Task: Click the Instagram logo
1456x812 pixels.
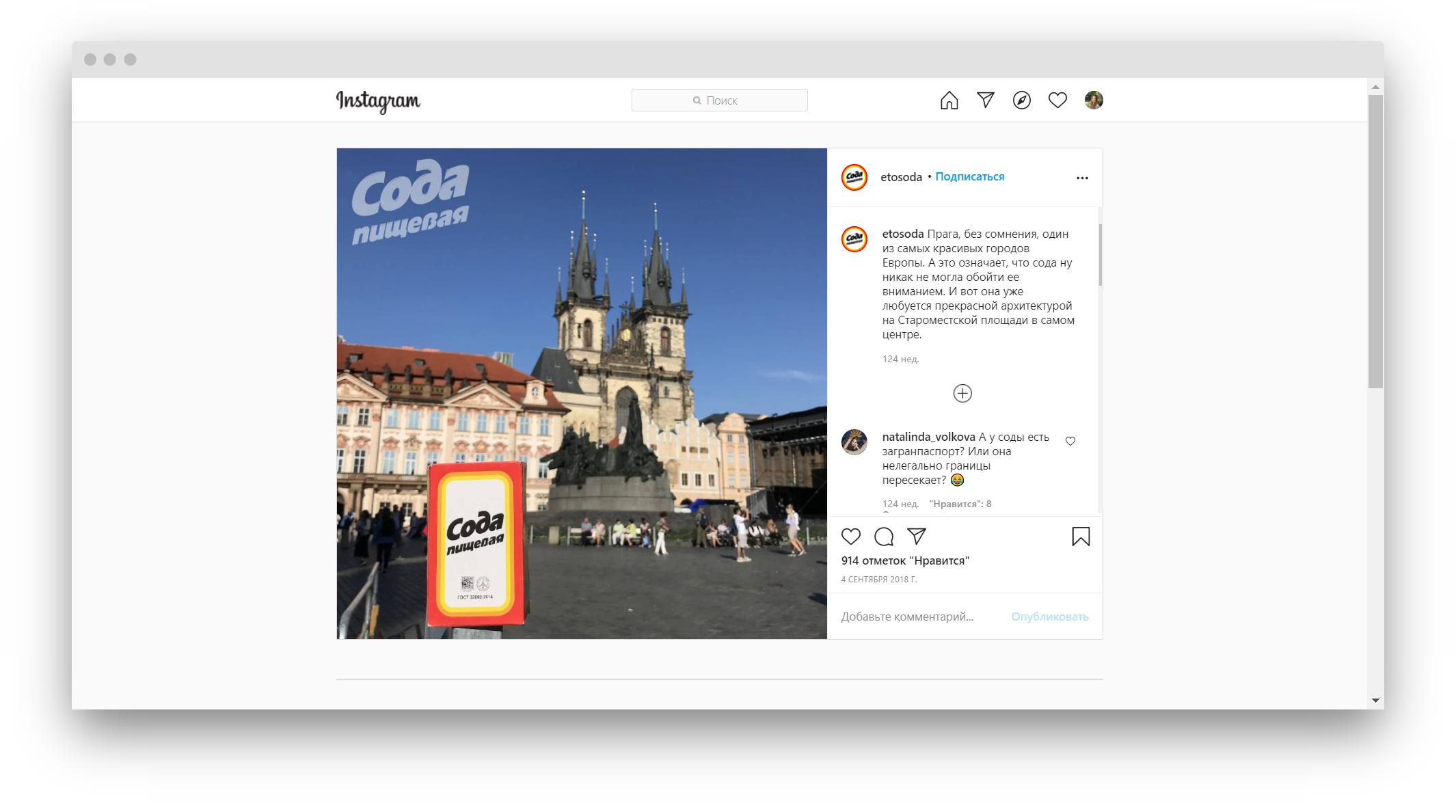Action: 378,101
